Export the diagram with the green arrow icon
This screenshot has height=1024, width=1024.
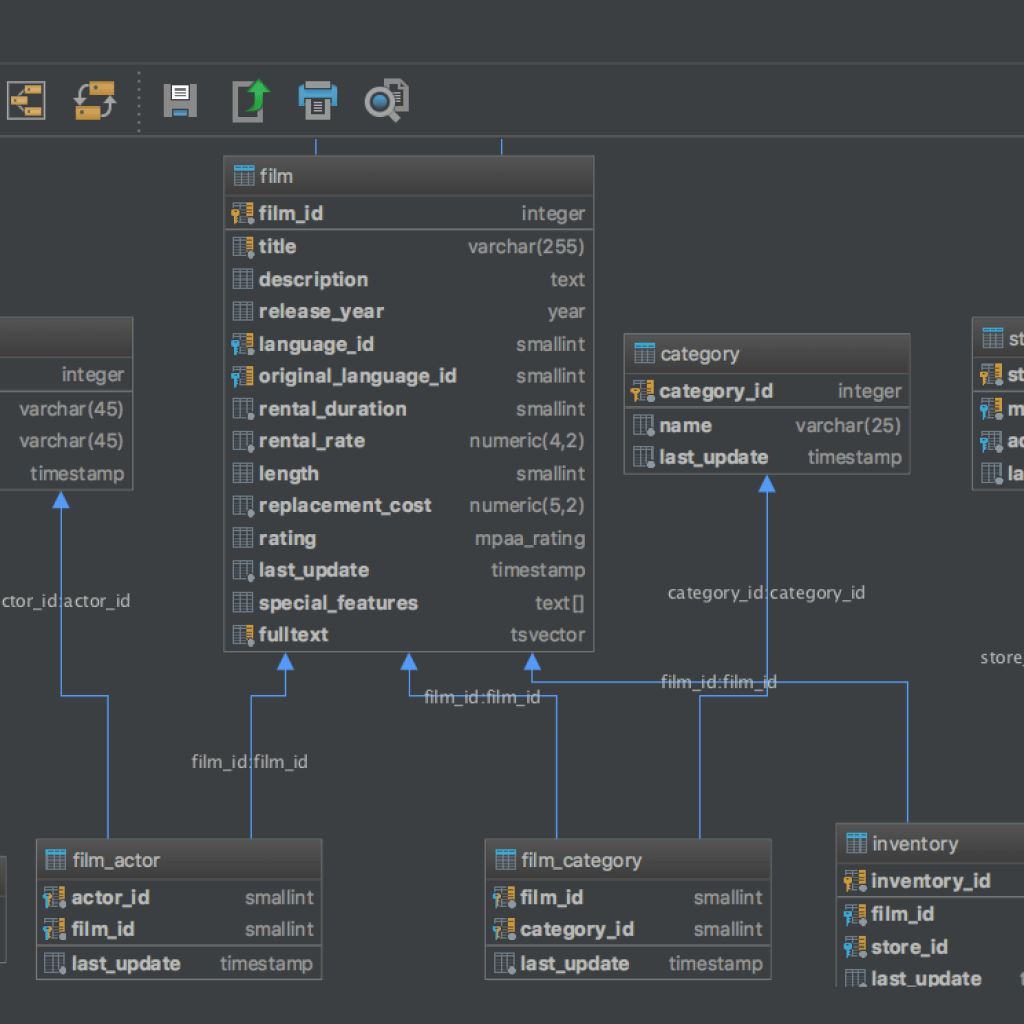tap(248, 100)
